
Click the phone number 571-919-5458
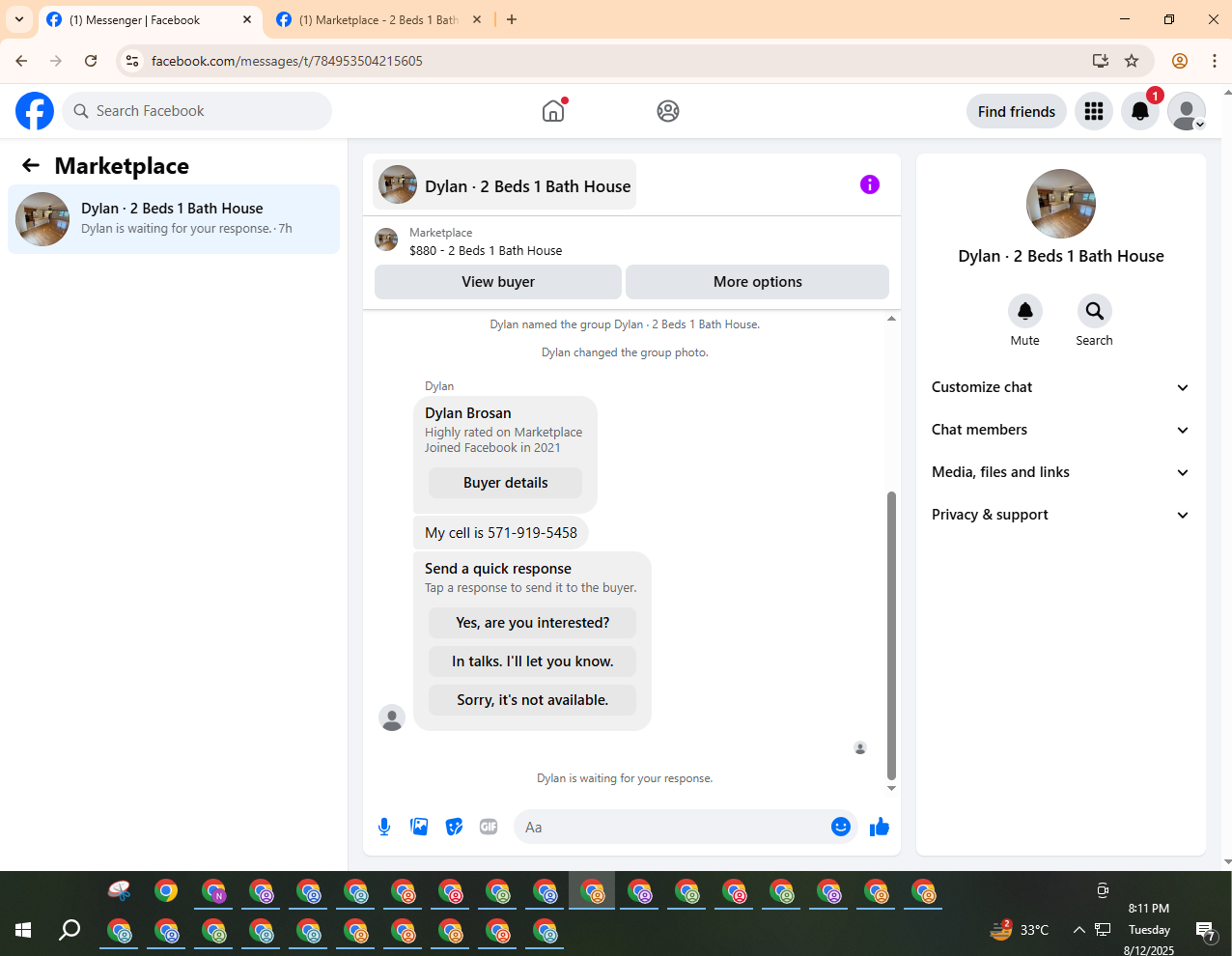[532, 533]
